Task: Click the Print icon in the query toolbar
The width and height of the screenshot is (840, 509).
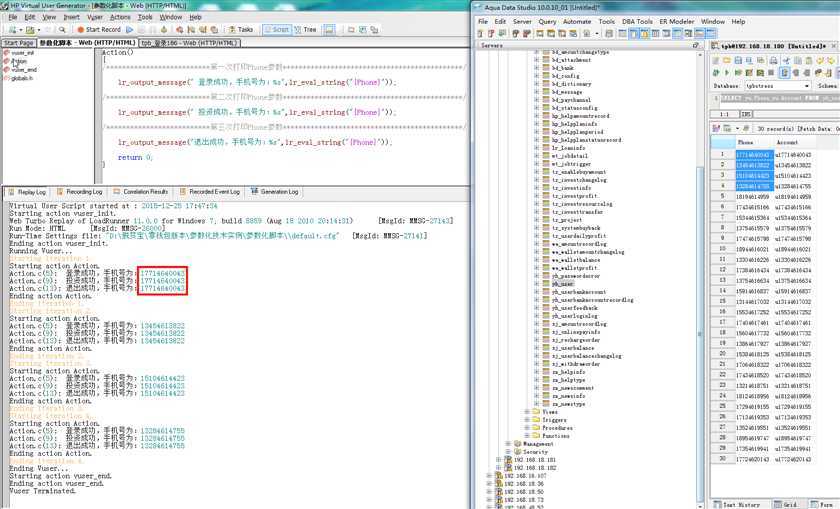Action: [x=773, y=61]
